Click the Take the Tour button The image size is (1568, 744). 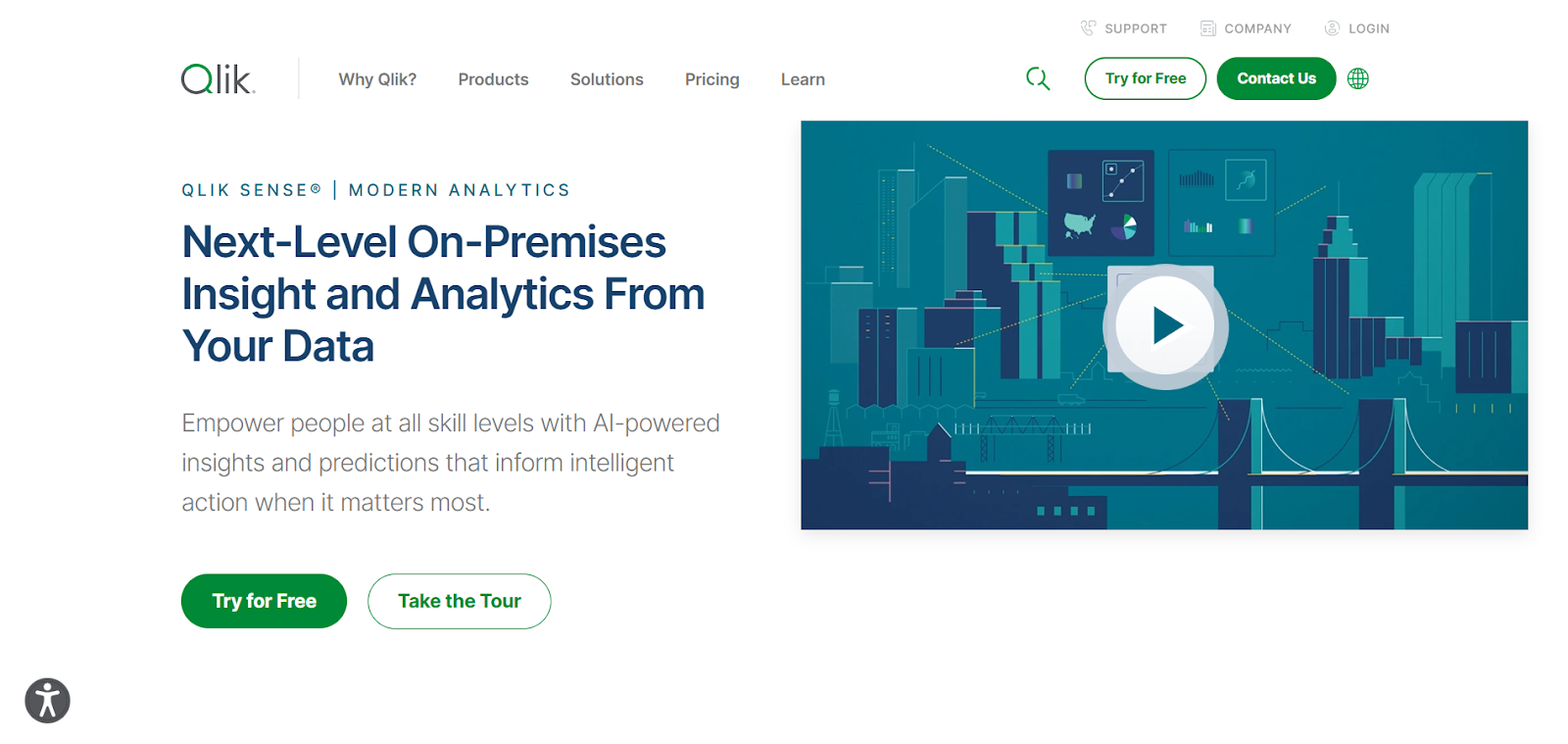pyautogui.click(x=459, y=601)
